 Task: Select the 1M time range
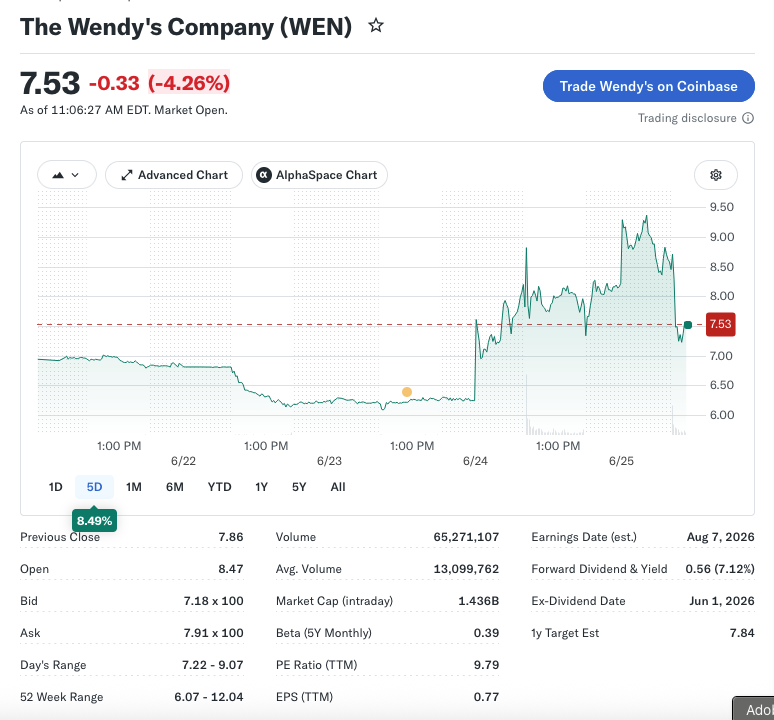(134, 487)
